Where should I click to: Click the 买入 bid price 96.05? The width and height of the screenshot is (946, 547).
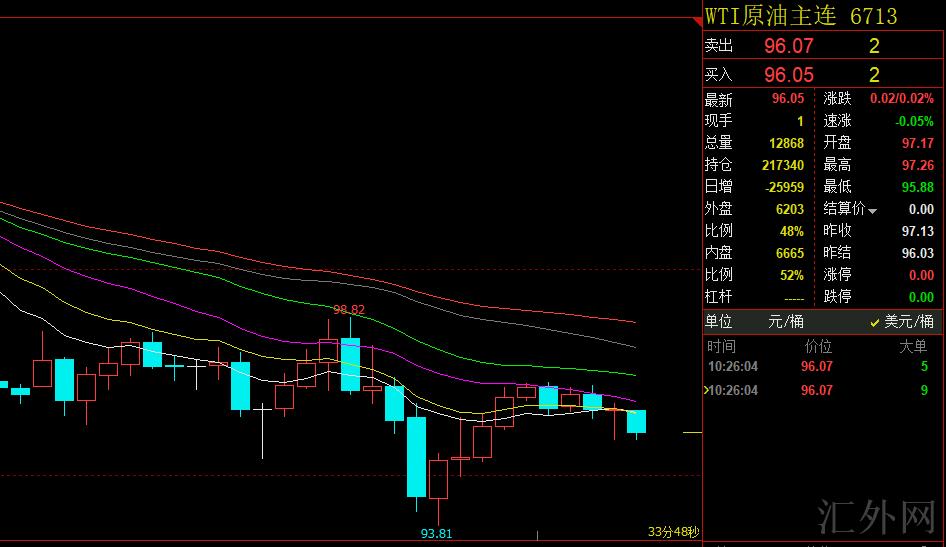[x=788, y=75]
